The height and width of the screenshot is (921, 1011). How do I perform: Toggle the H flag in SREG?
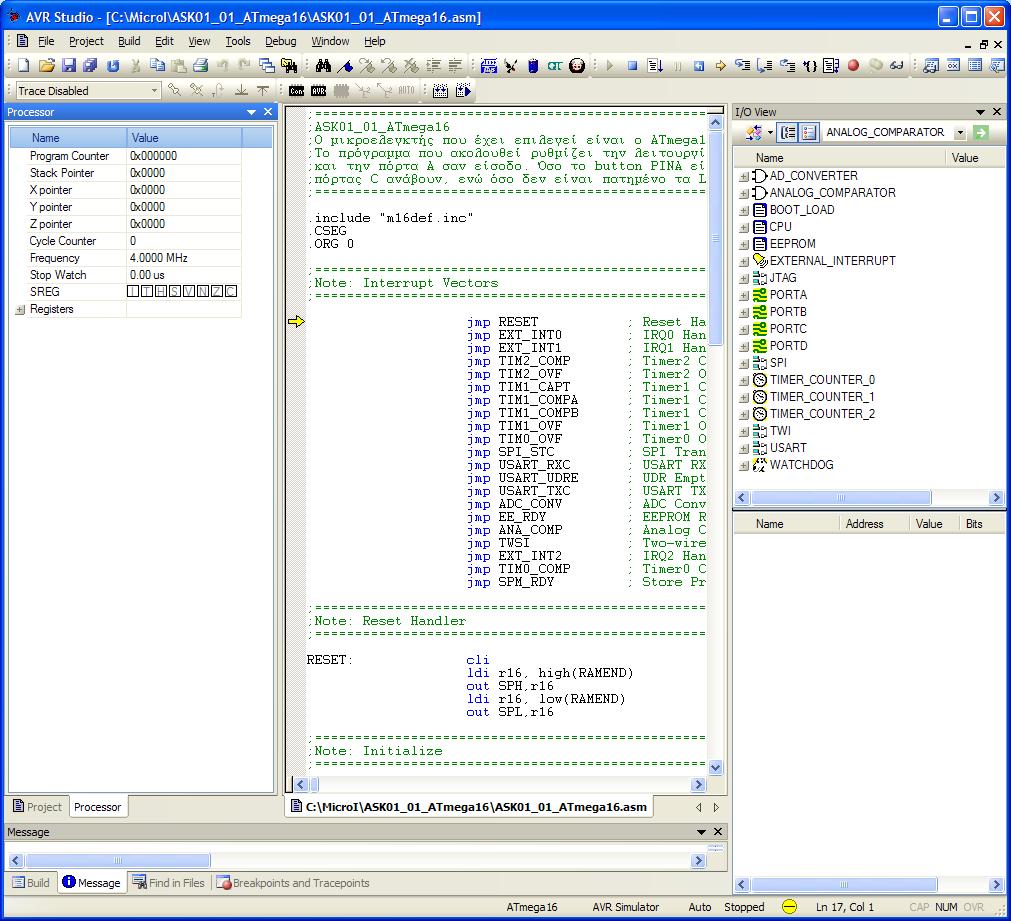(161, 292)
